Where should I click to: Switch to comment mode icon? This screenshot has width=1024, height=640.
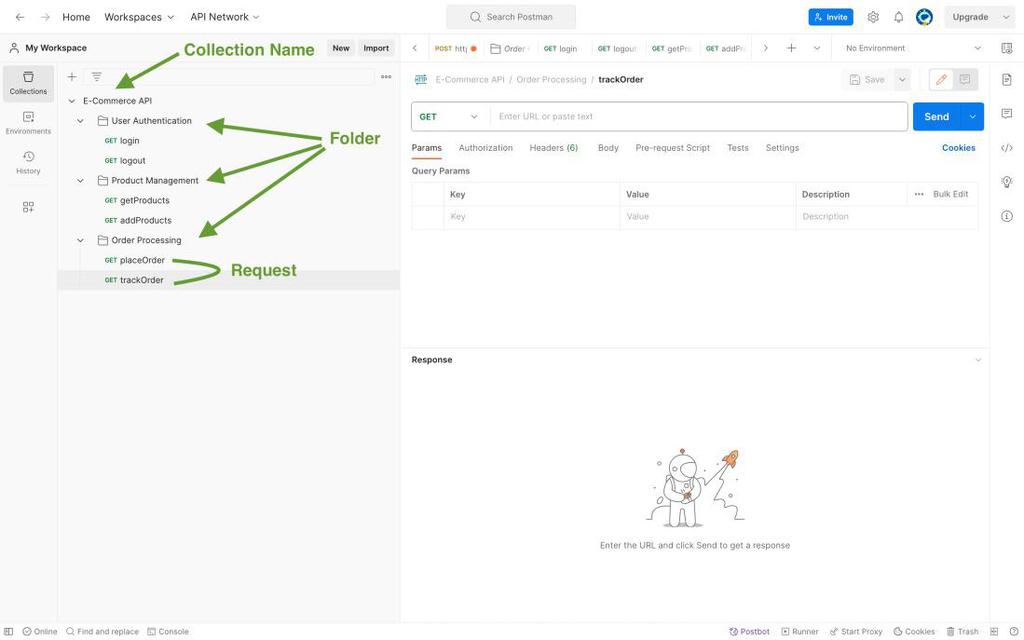point(965,80)
